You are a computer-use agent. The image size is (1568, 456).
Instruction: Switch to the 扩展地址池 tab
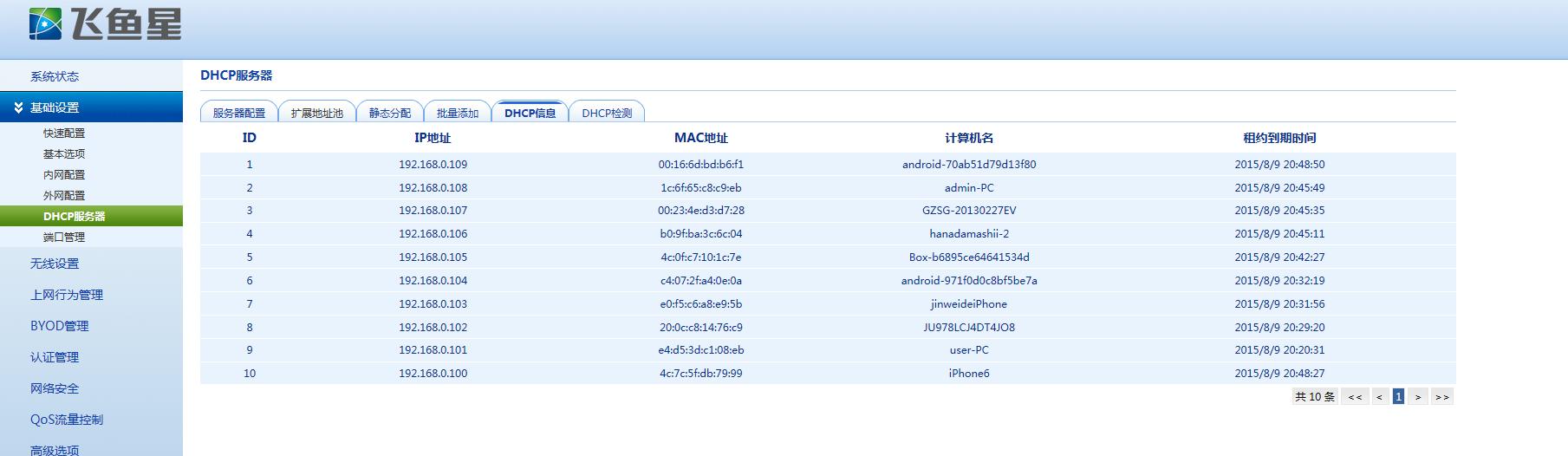pos(316,113)
